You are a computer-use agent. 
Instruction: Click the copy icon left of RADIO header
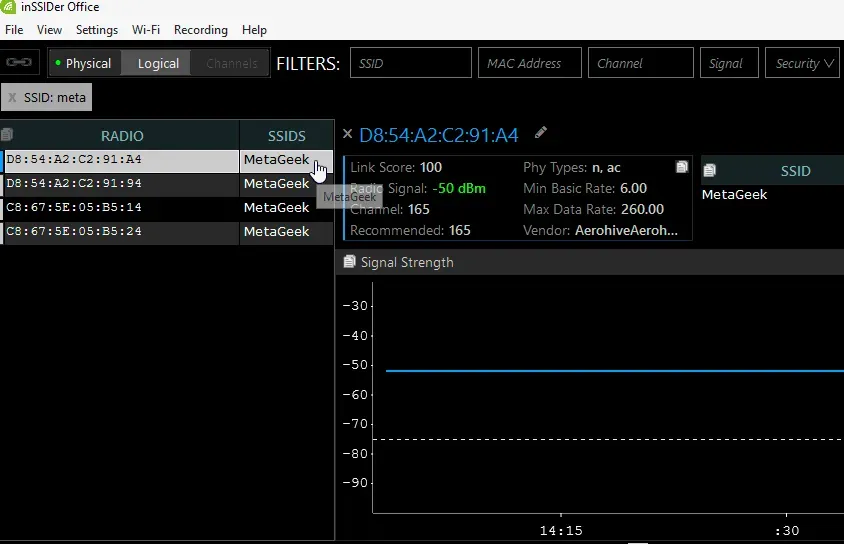point(6,135)
